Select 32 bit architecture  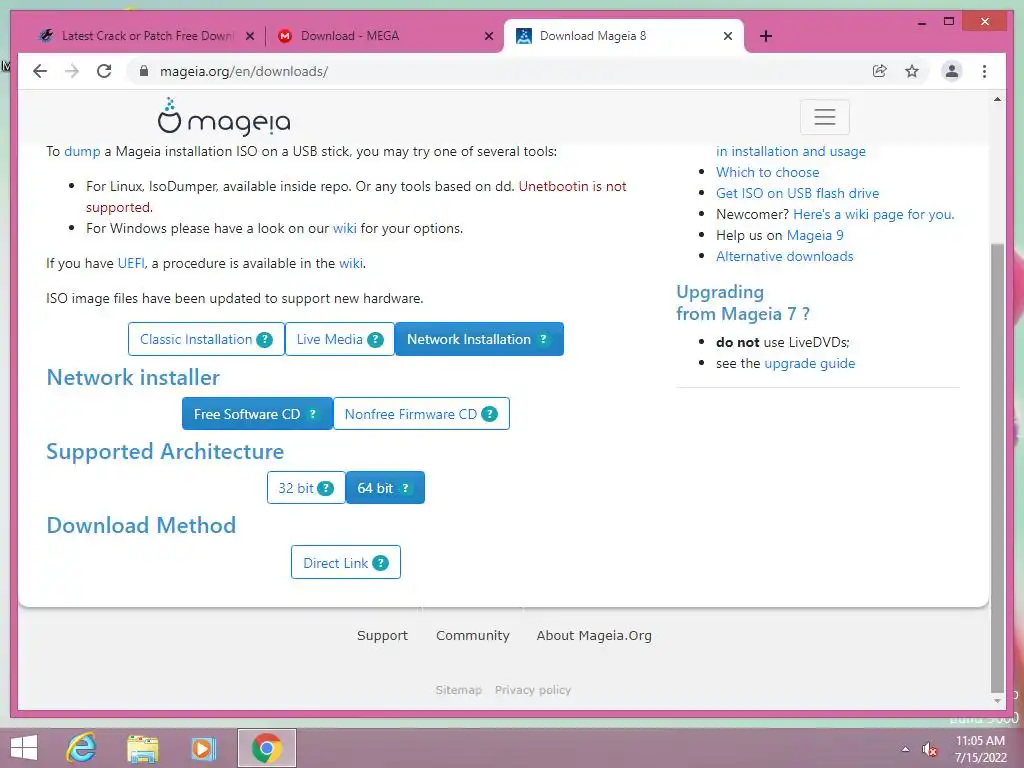[306, 488]
